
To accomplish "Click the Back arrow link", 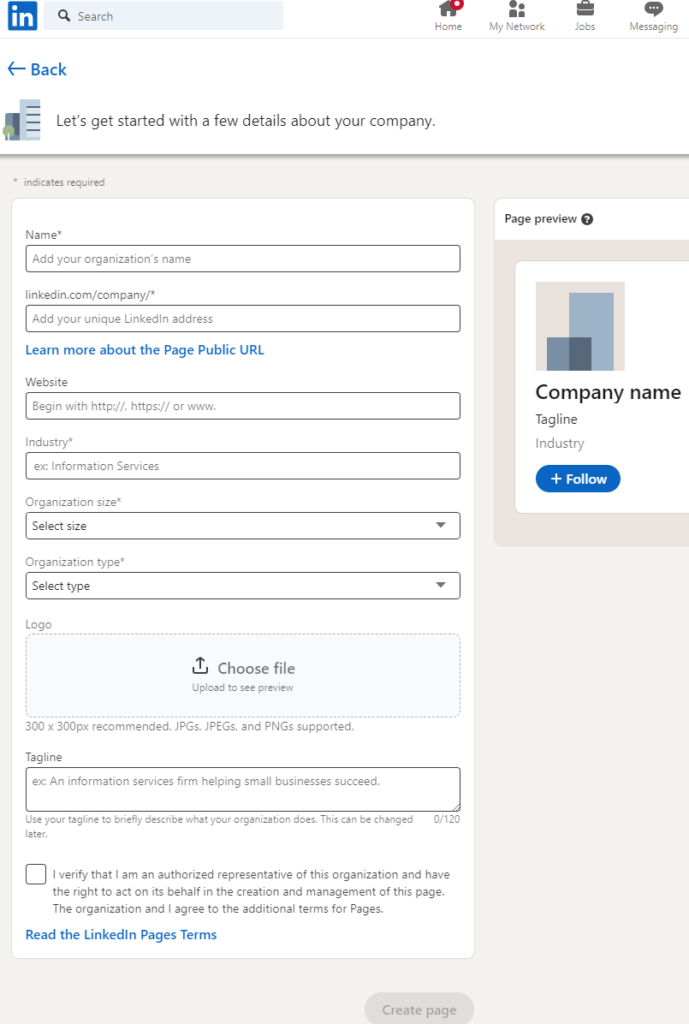I will tap(37, 69).
